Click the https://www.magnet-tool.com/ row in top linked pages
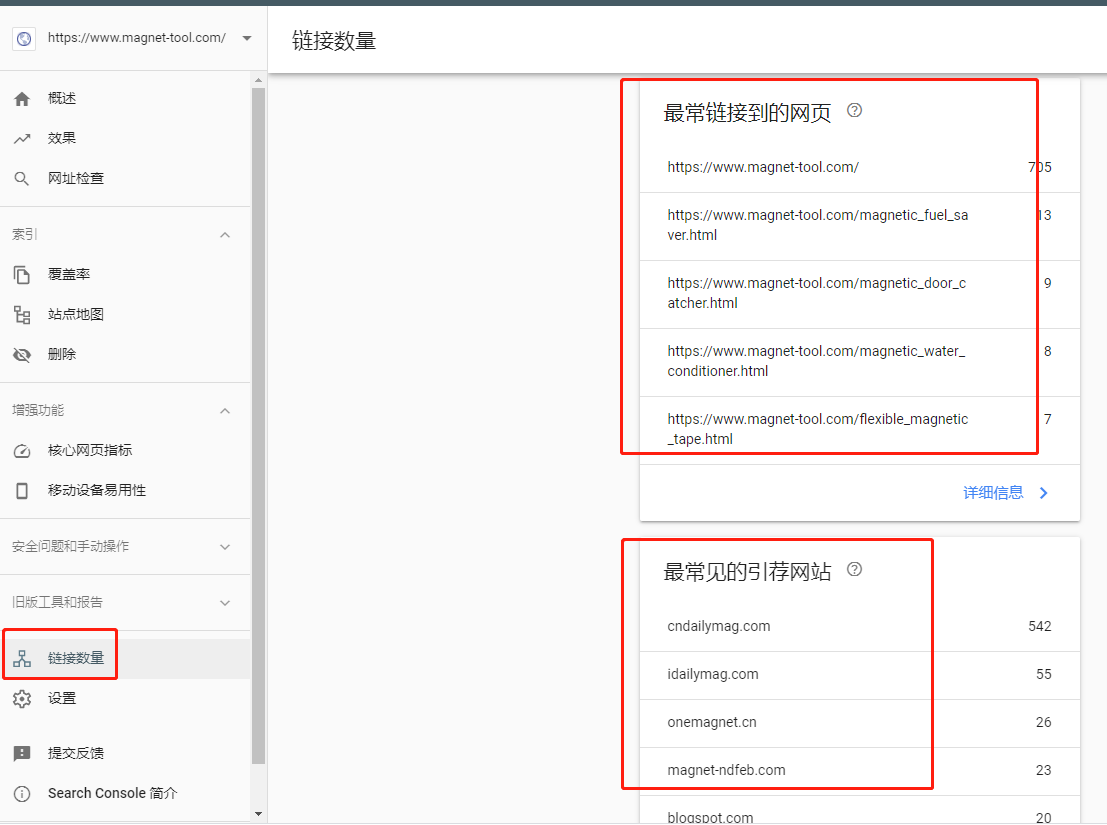The height and width of the screenshot is (825, 1107). click(859, 167)
